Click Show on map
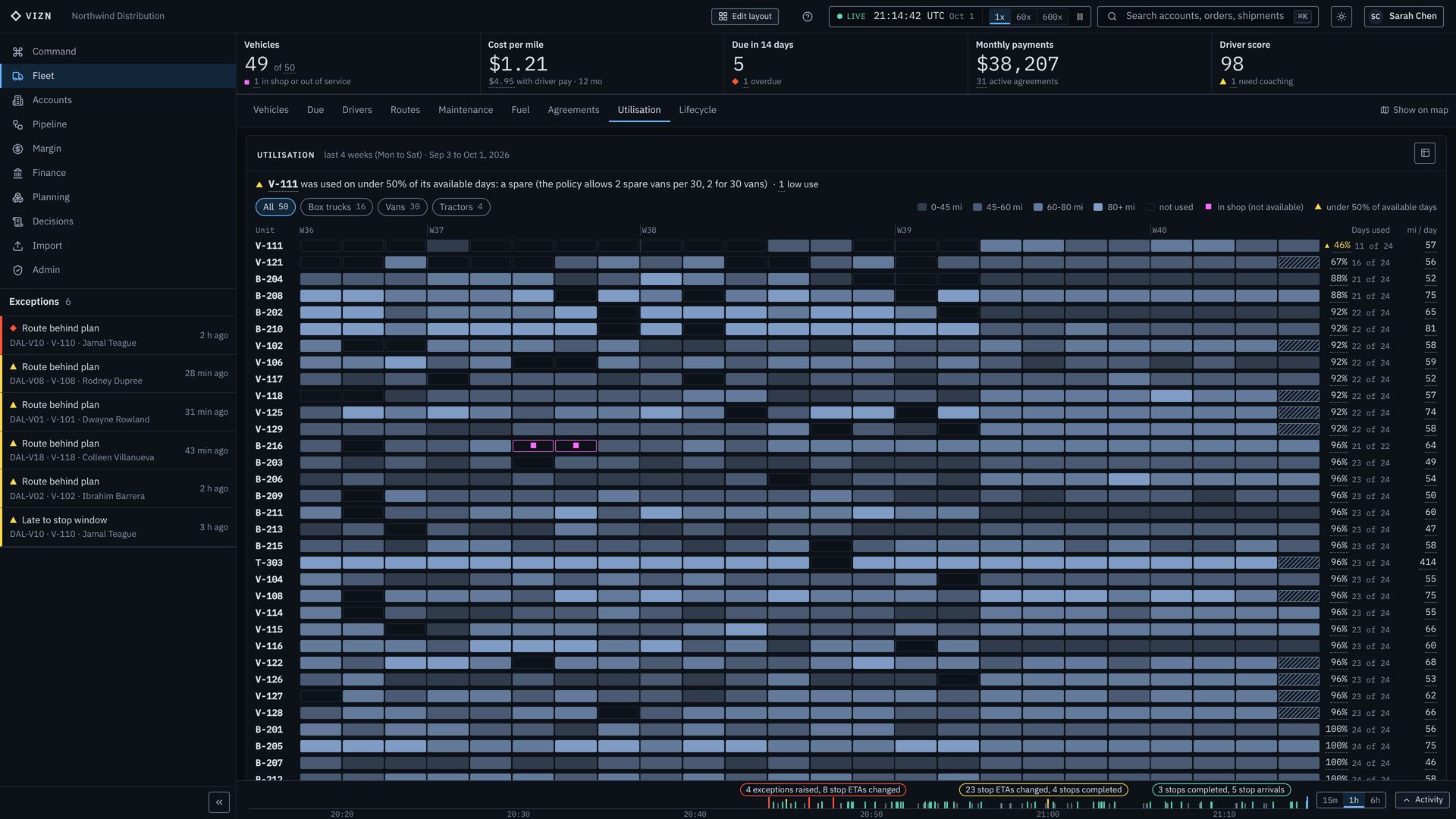This screenshot has height=819, width=1456. pos(1414,110)
